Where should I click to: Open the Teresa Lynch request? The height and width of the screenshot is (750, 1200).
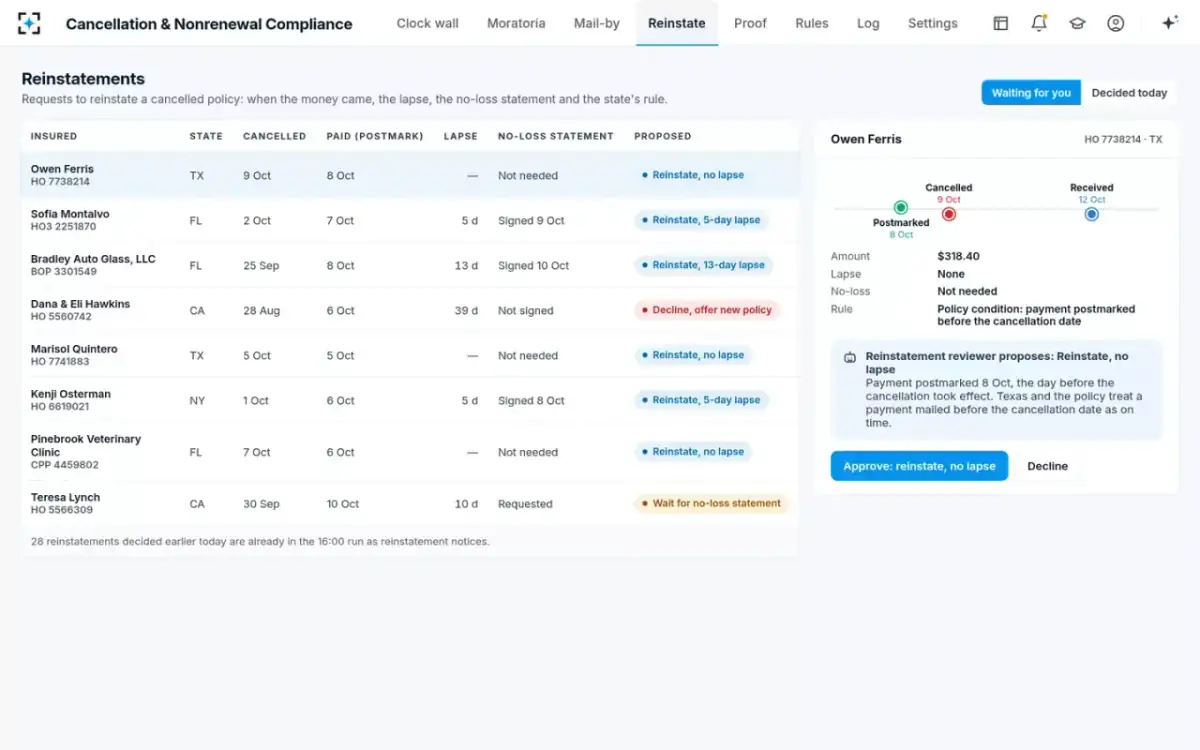410,503
